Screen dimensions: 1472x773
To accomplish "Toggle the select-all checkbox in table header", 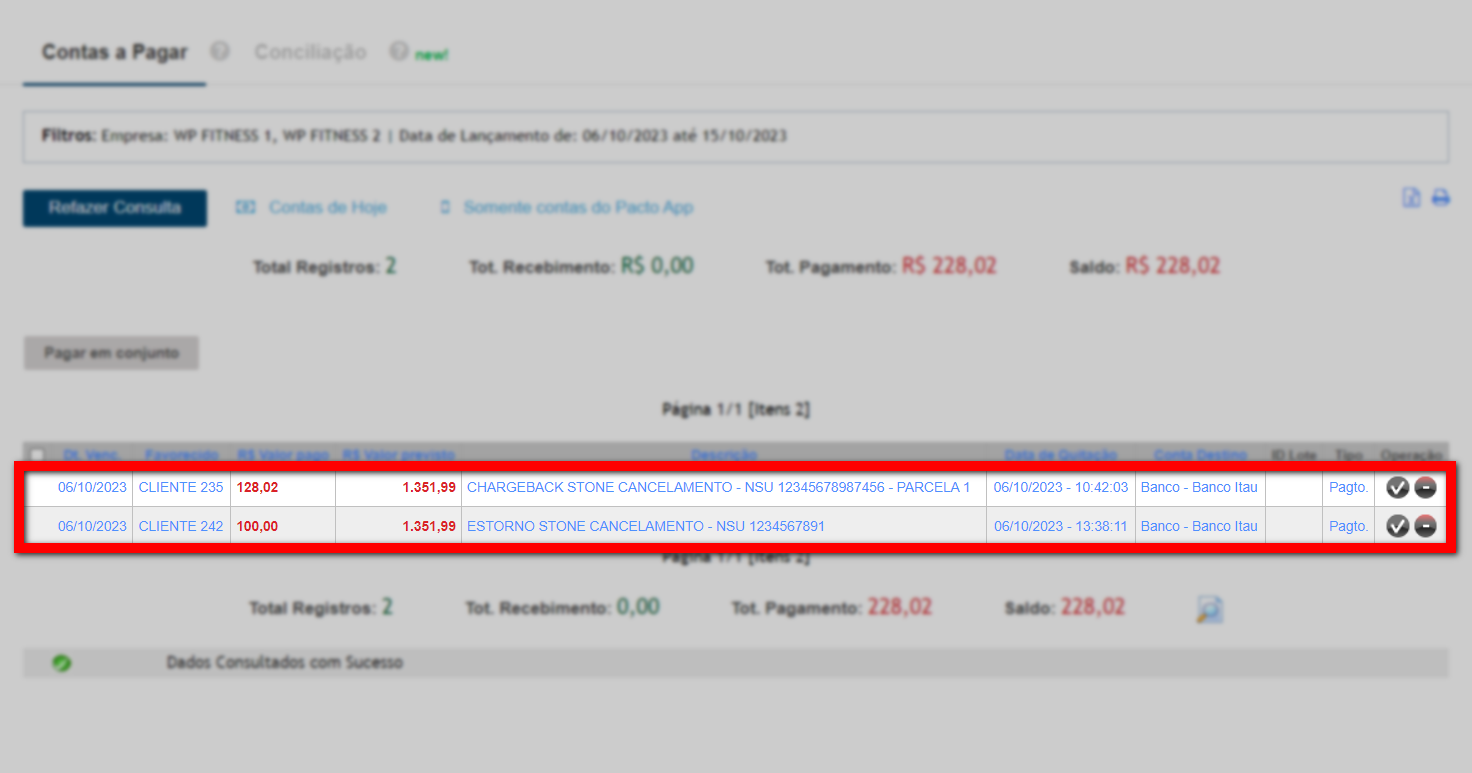I will point(37,455).
